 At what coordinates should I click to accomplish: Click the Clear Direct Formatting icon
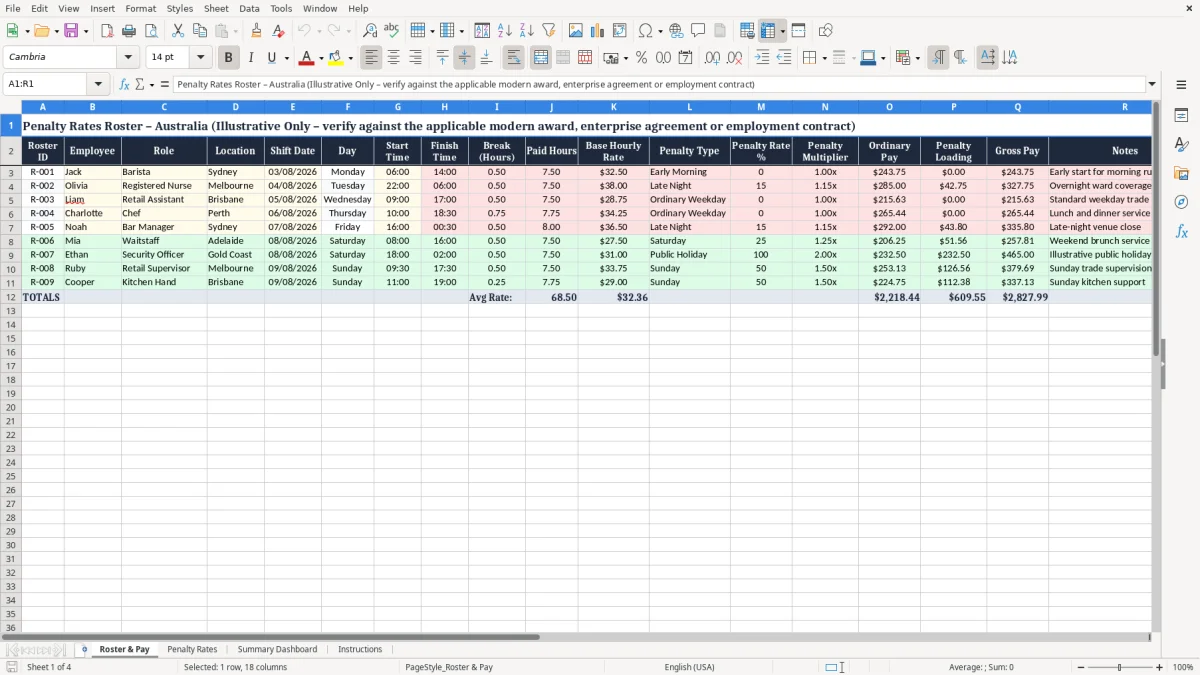(x=278, y=31)
